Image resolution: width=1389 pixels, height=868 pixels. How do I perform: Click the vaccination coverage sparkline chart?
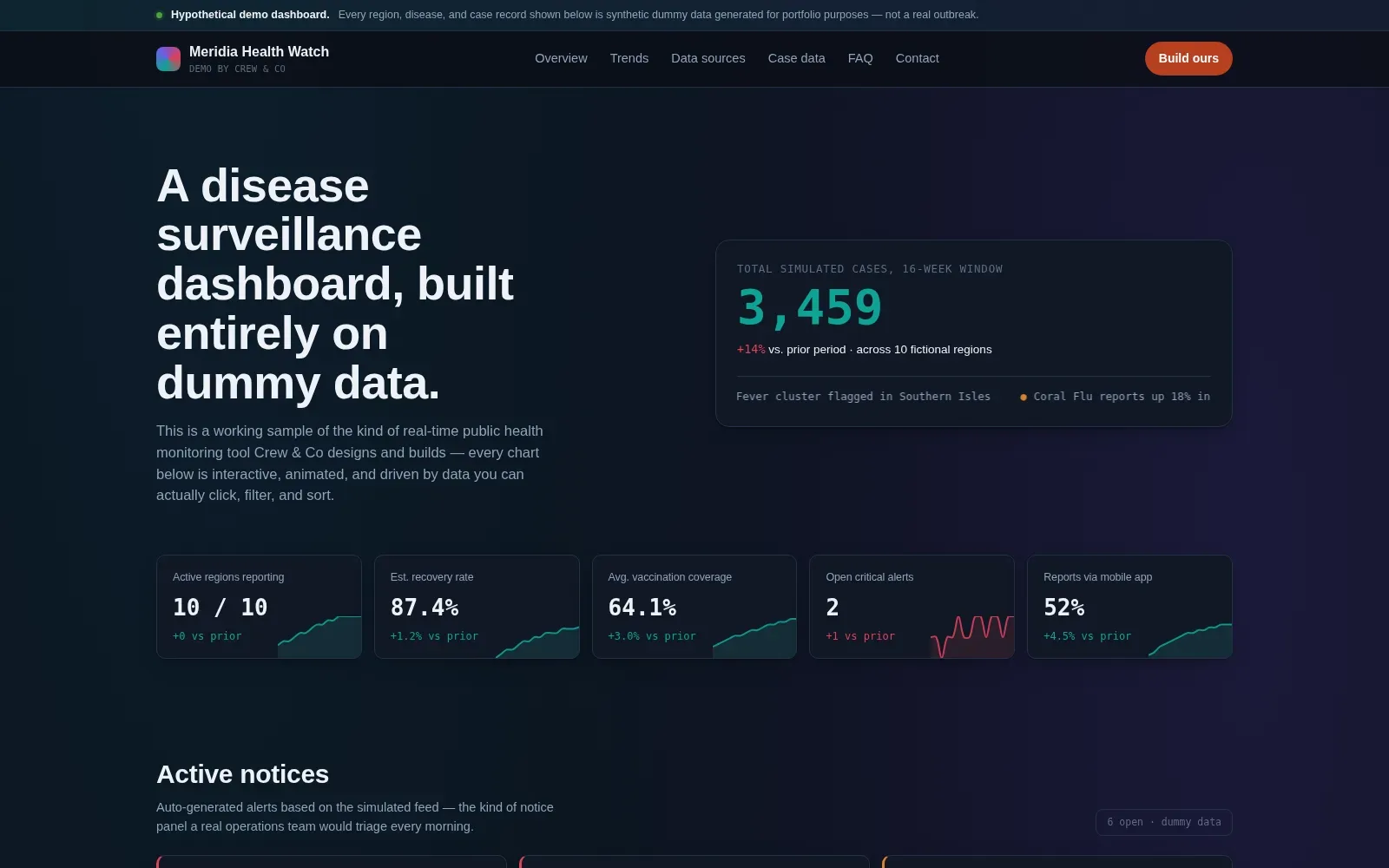tap(754, 638)
